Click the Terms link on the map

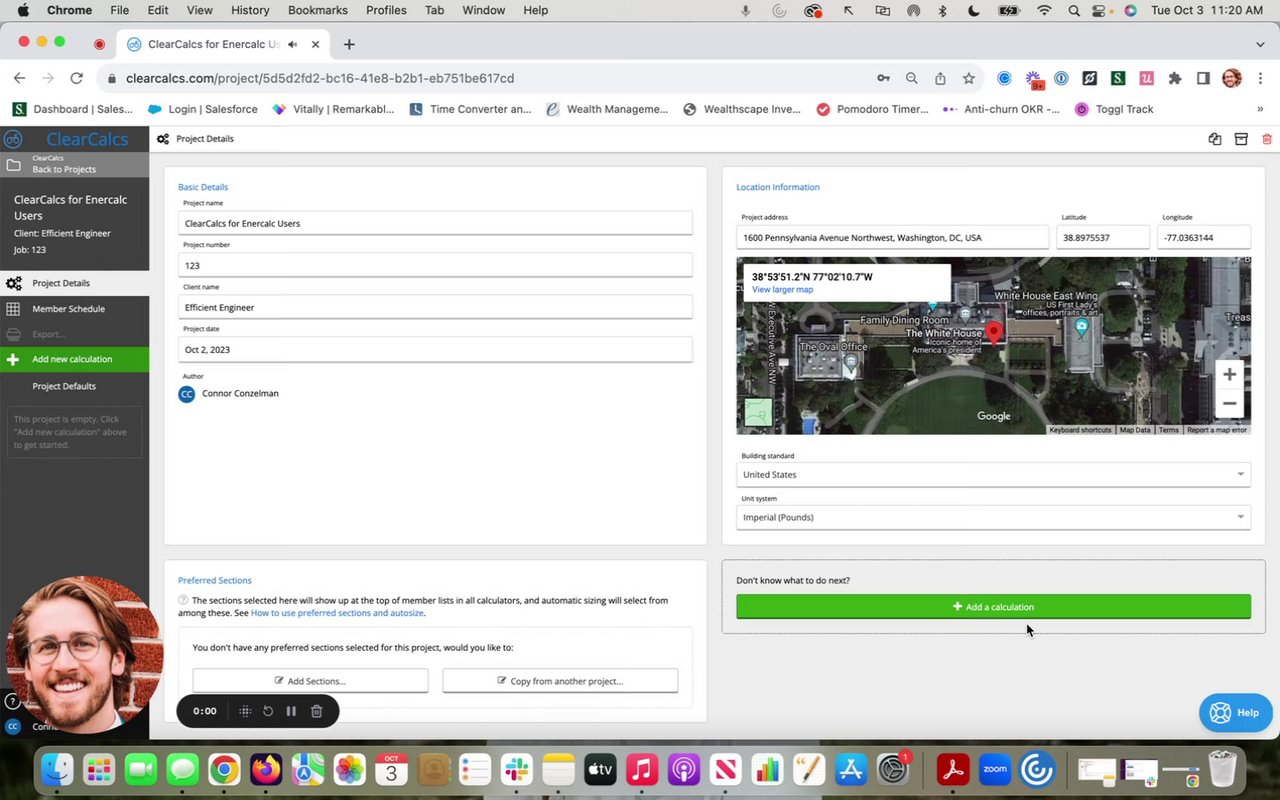(x=1168, y=430)
